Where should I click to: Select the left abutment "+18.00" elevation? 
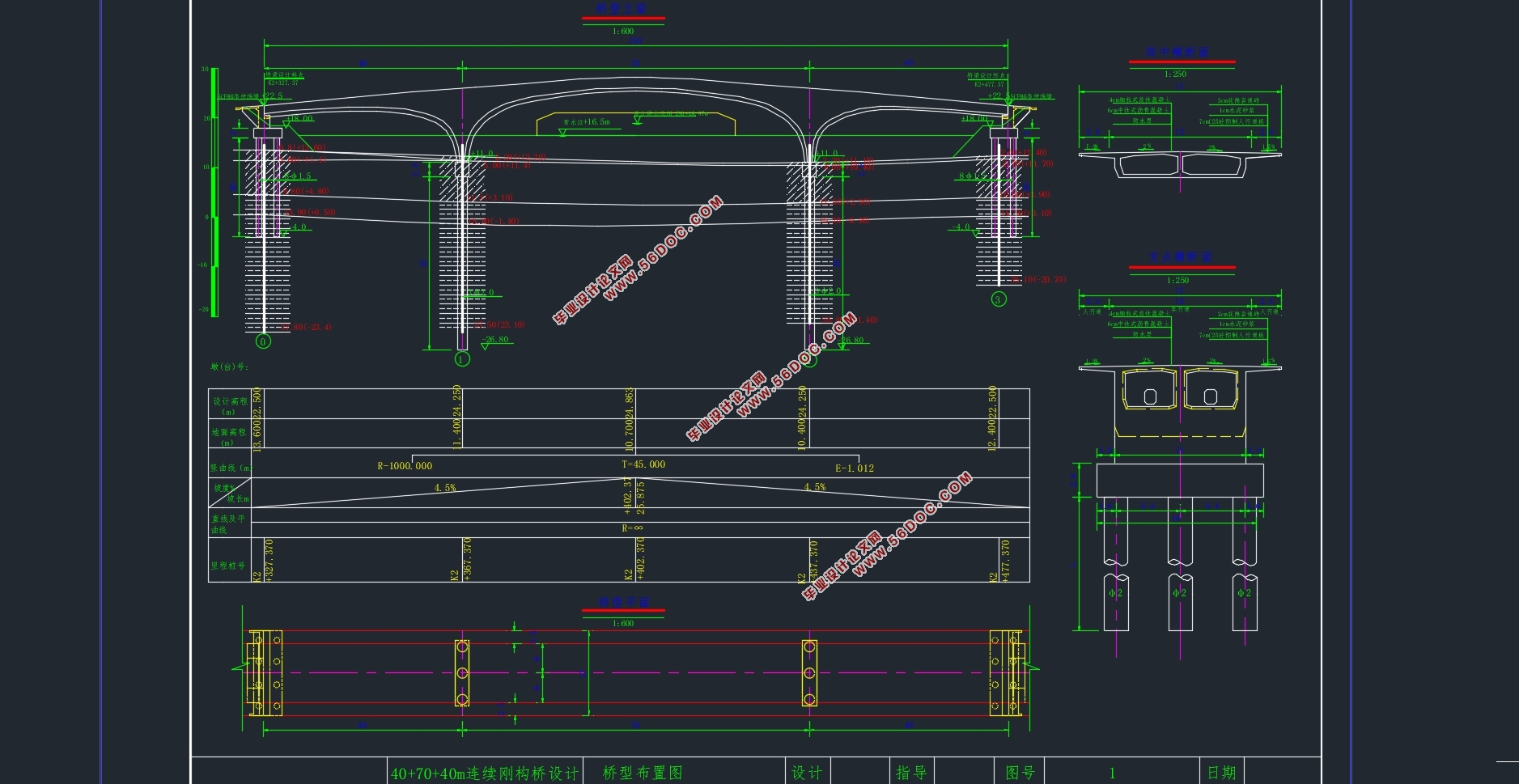pos(300,118)
